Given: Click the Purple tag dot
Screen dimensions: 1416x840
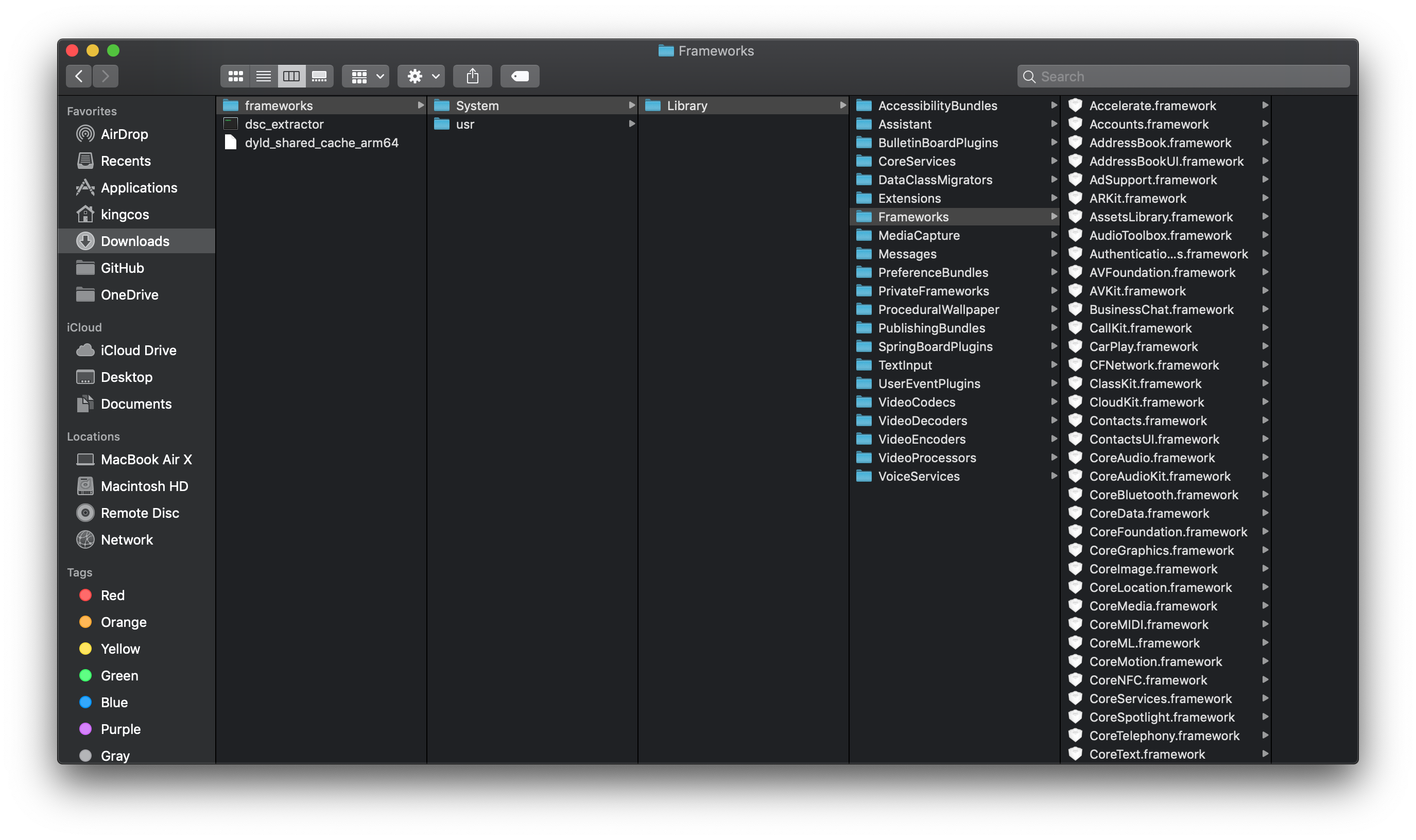Looking at the screenshot, I should pos(85,729).
